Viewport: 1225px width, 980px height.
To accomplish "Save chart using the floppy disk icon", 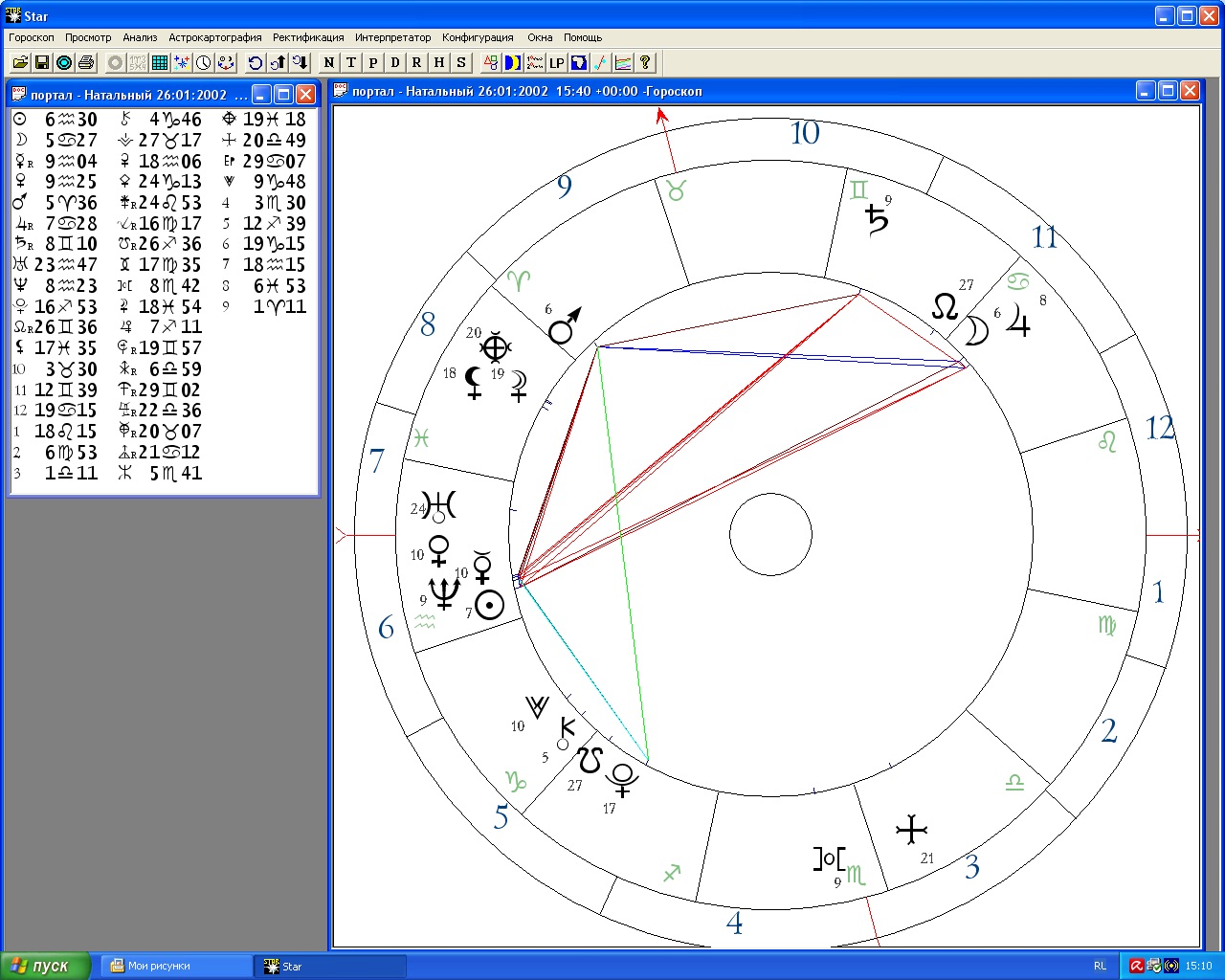I will tap(42, 63).
